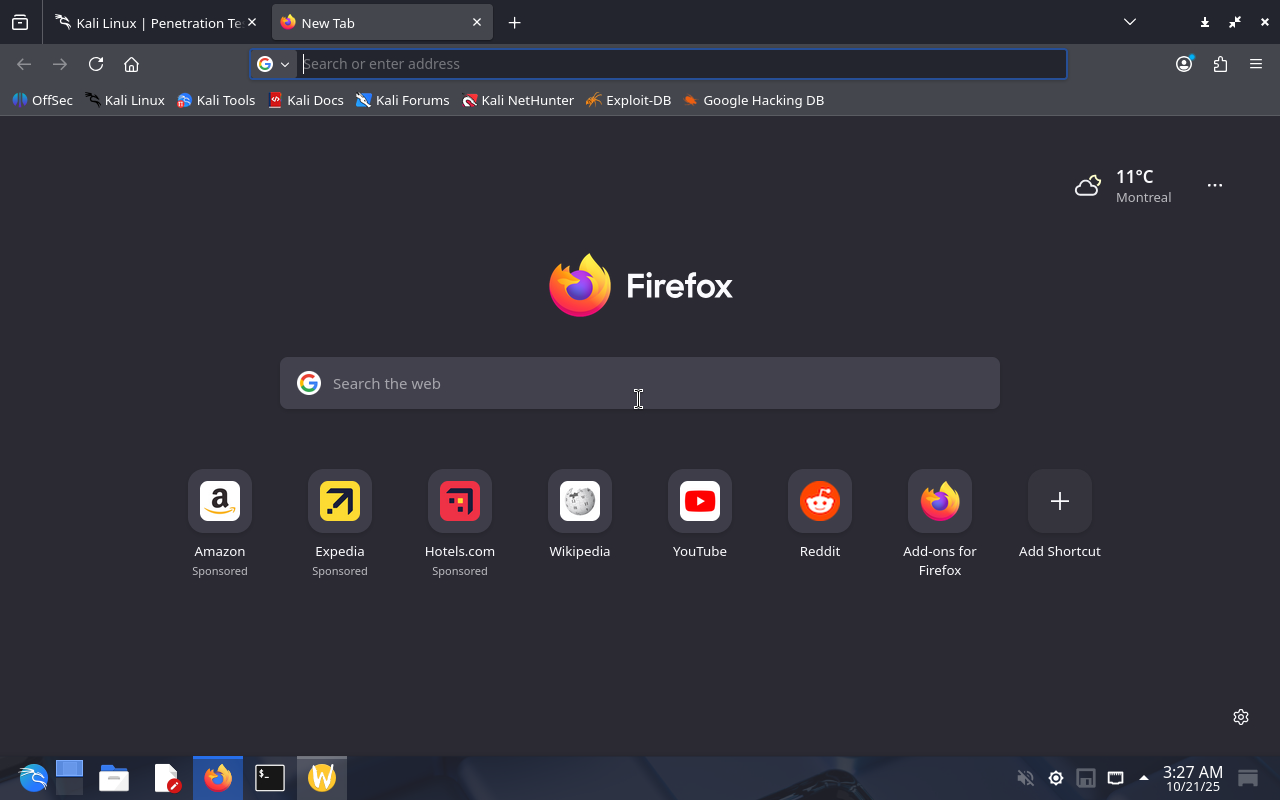The width and height of the screenshot is (1280, 800).
Task: Expand the search engine selector dropdown
Action: tap(273, 64)
